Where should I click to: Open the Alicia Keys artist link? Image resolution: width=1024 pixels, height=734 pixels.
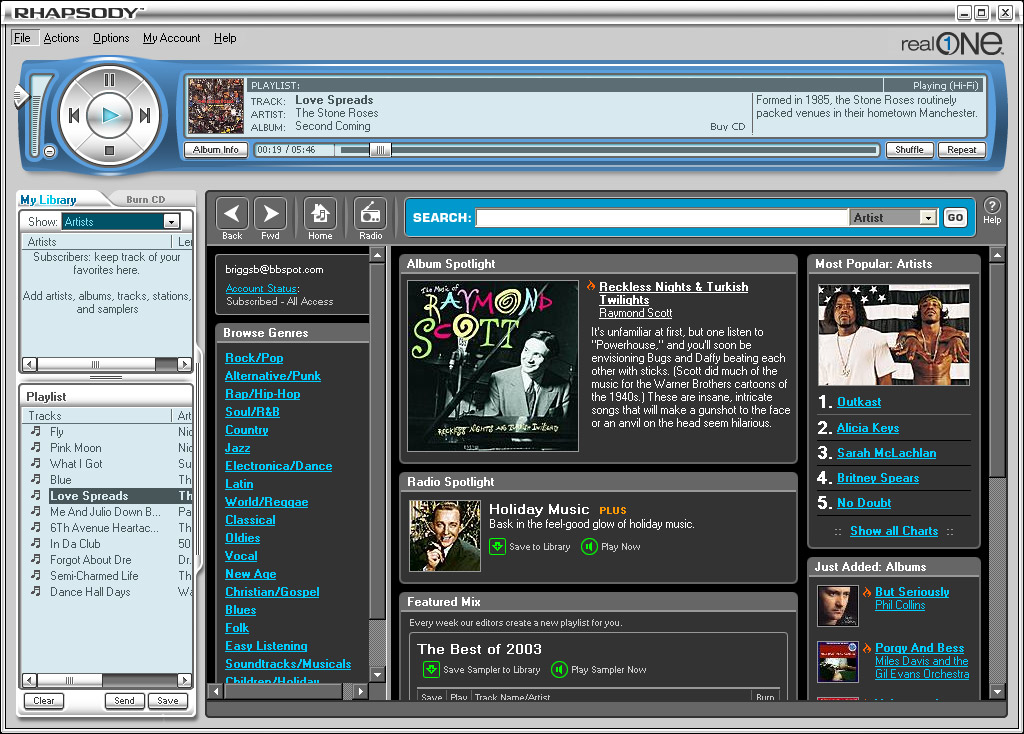point(868,428)
